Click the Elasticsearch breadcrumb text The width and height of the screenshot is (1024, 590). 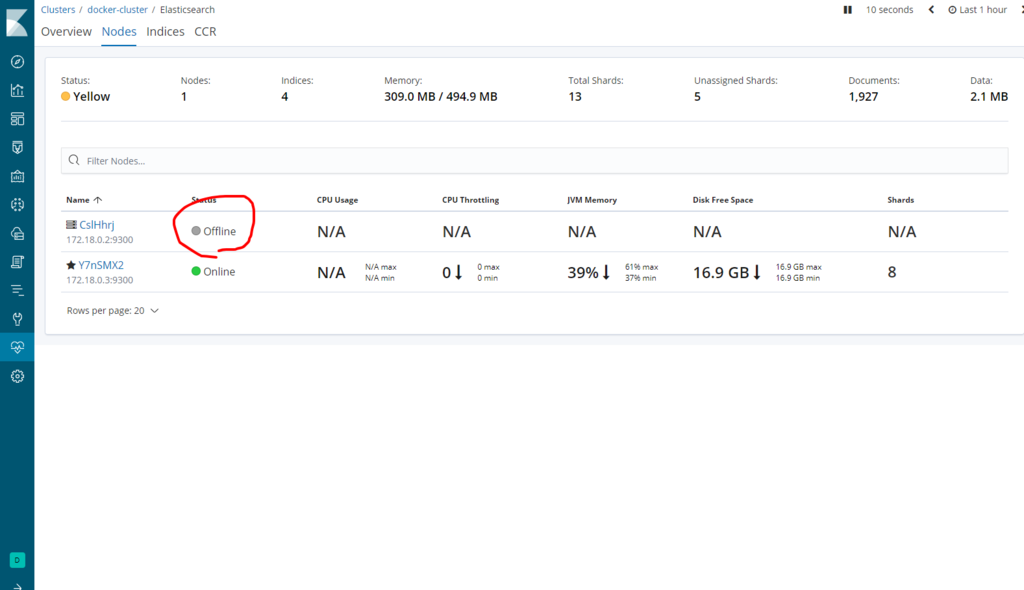pos(187,10)
